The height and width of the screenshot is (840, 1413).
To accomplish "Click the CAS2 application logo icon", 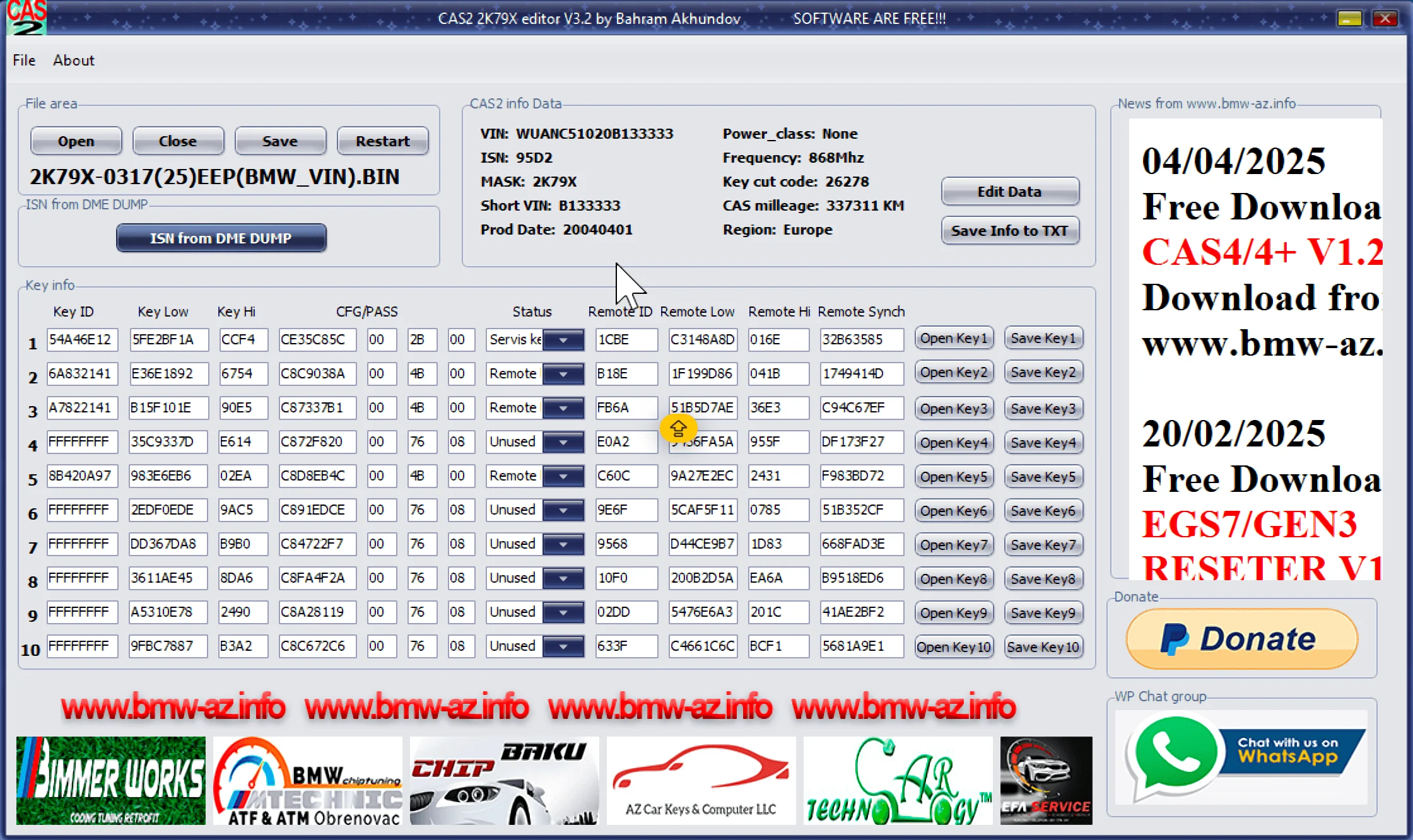I will coord(25,17).
